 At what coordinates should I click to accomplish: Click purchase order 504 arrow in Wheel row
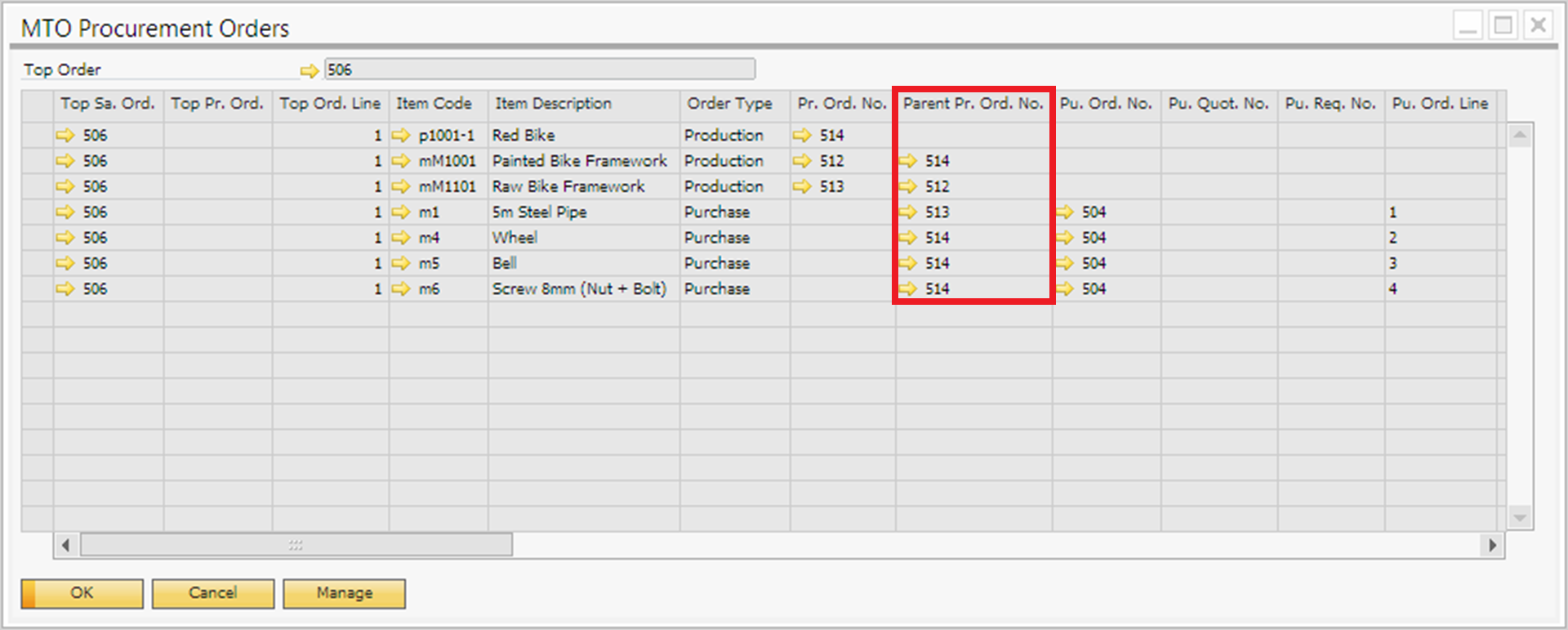1064,238
